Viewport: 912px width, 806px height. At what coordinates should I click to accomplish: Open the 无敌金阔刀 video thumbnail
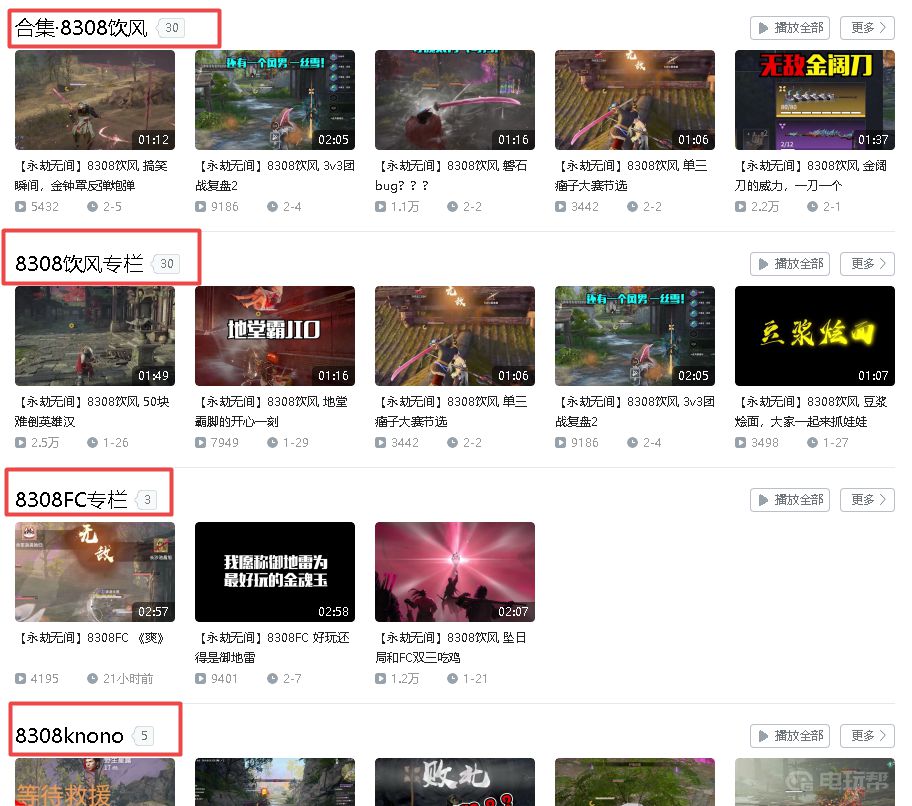815,100
